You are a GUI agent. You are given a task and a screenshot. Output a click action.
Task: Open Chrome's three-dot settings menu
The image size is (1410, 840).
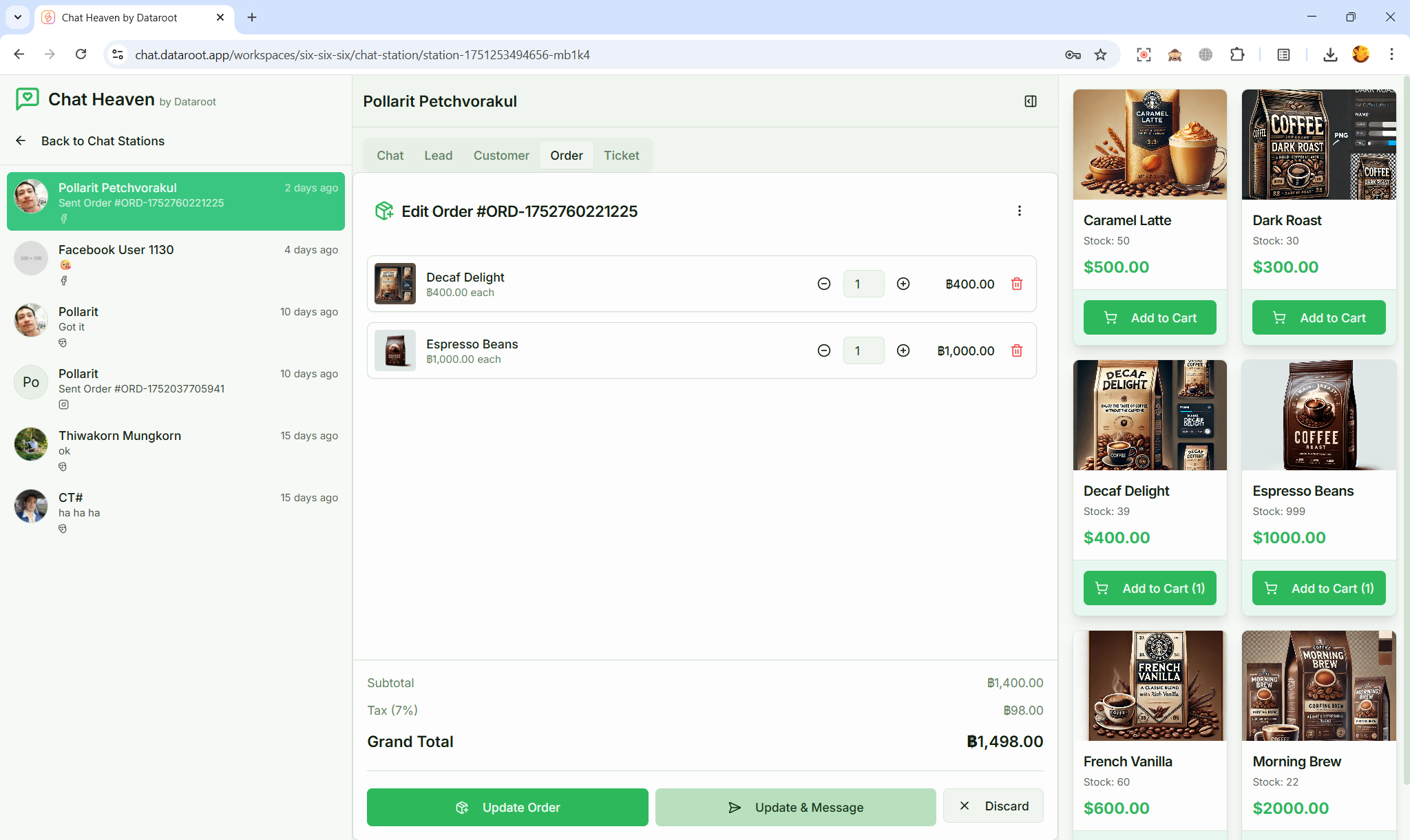tap(1391, 54)
